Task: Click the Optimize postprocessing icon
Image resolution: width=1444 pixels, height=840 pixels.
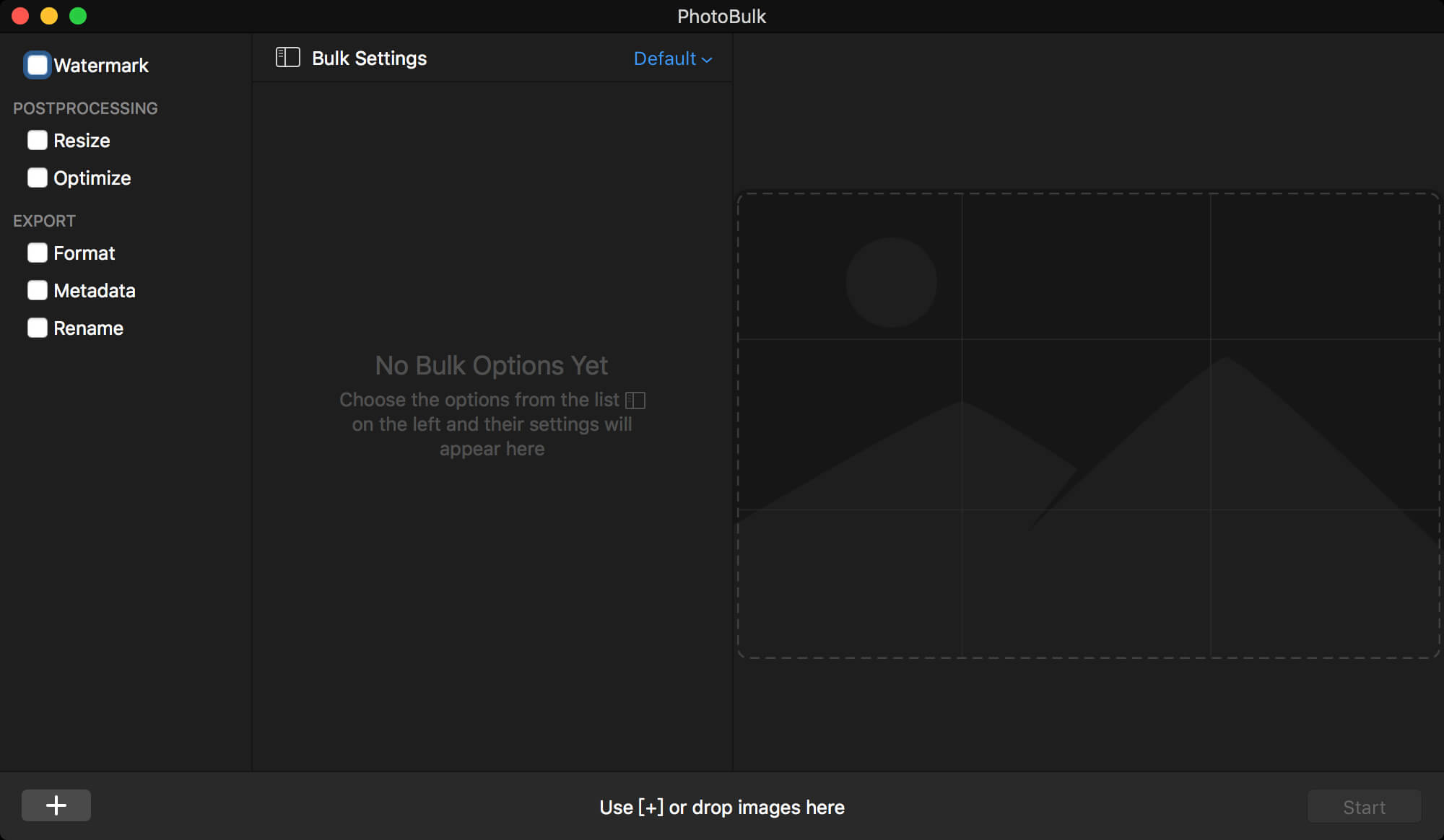Action: tap(38, 177)
